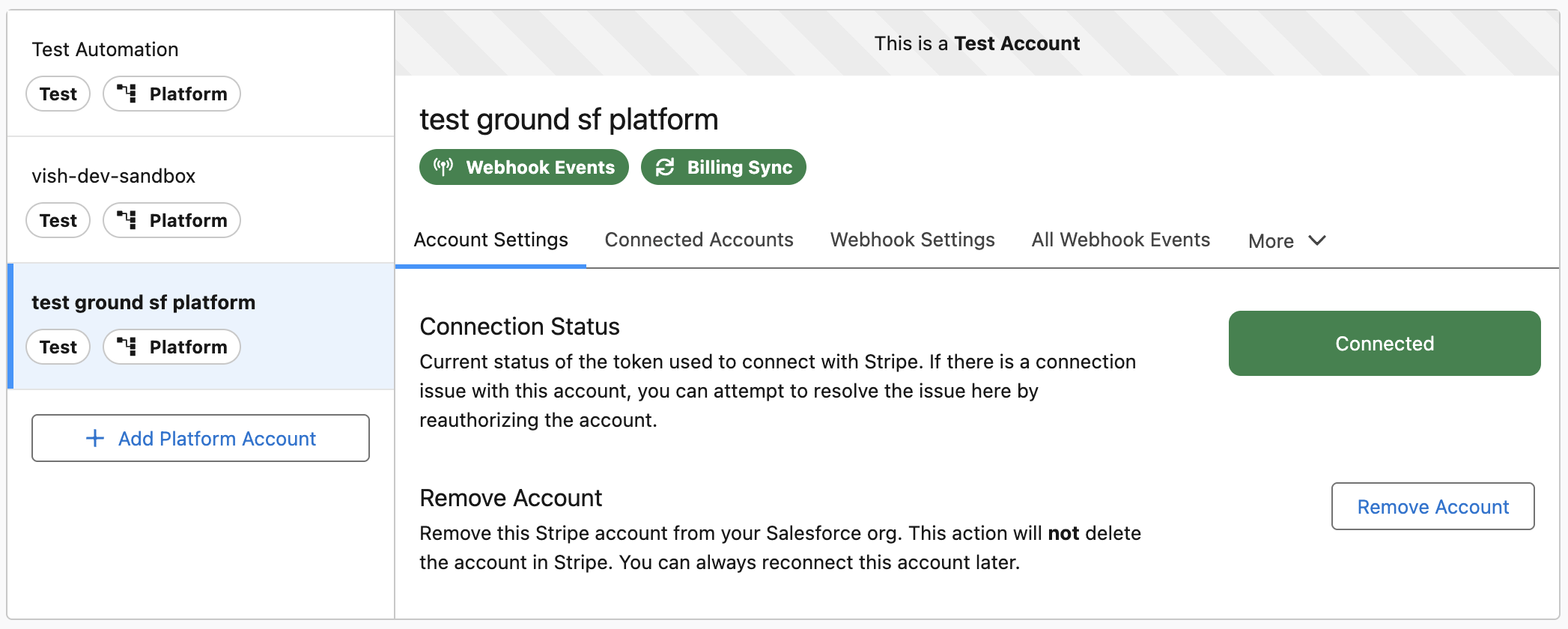
Task: Select test ground sf platform in sidebar
Action: [x=143, y=303]
